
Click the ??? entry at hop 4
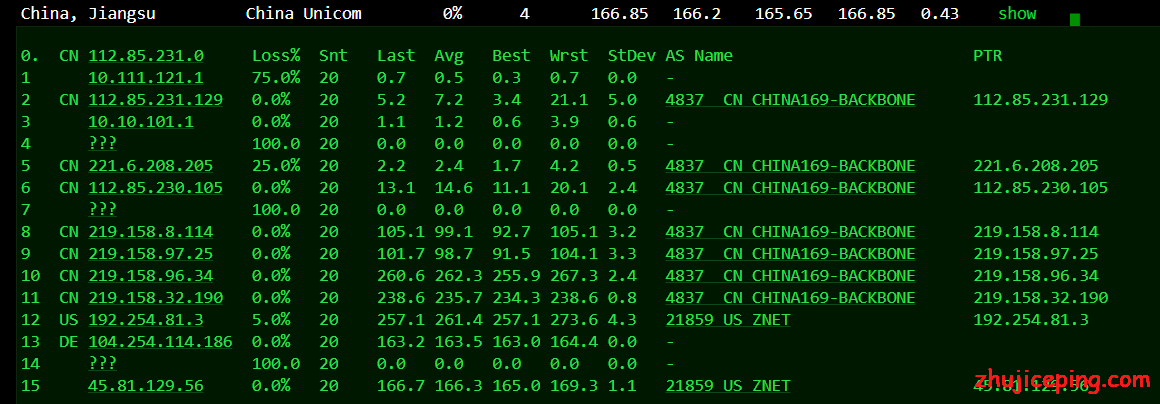[102, 144]
